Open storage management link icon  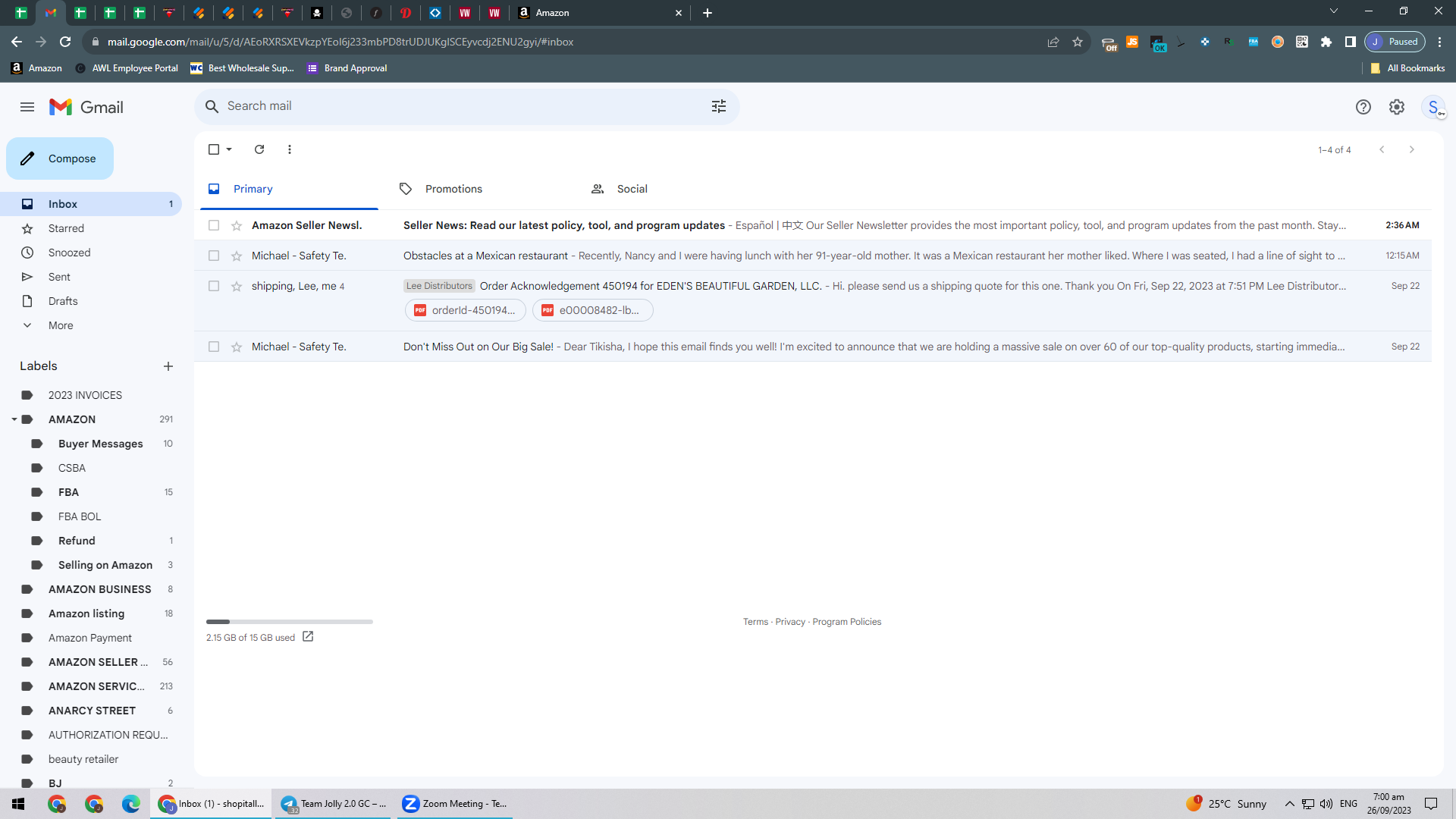308,637
